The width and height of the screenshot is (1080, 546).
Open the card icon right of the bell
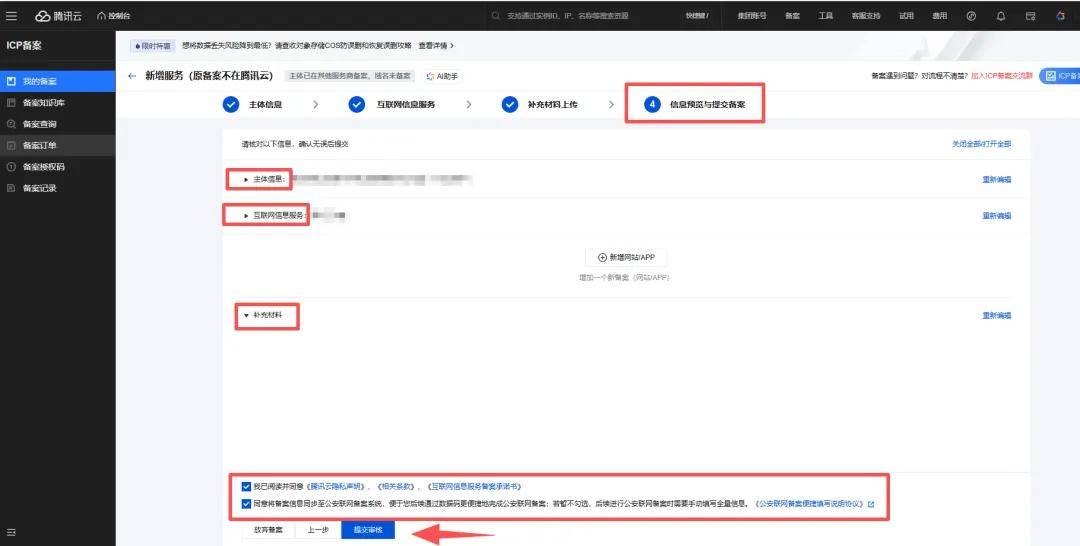pyautogui.click(x=1030, y=16)
